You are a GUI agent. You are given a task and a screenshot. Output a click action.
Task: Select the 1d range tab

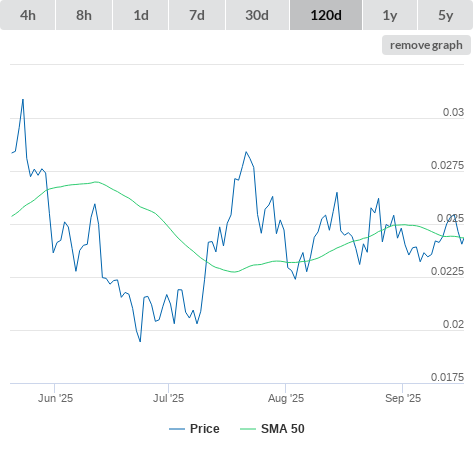[141, 15]
